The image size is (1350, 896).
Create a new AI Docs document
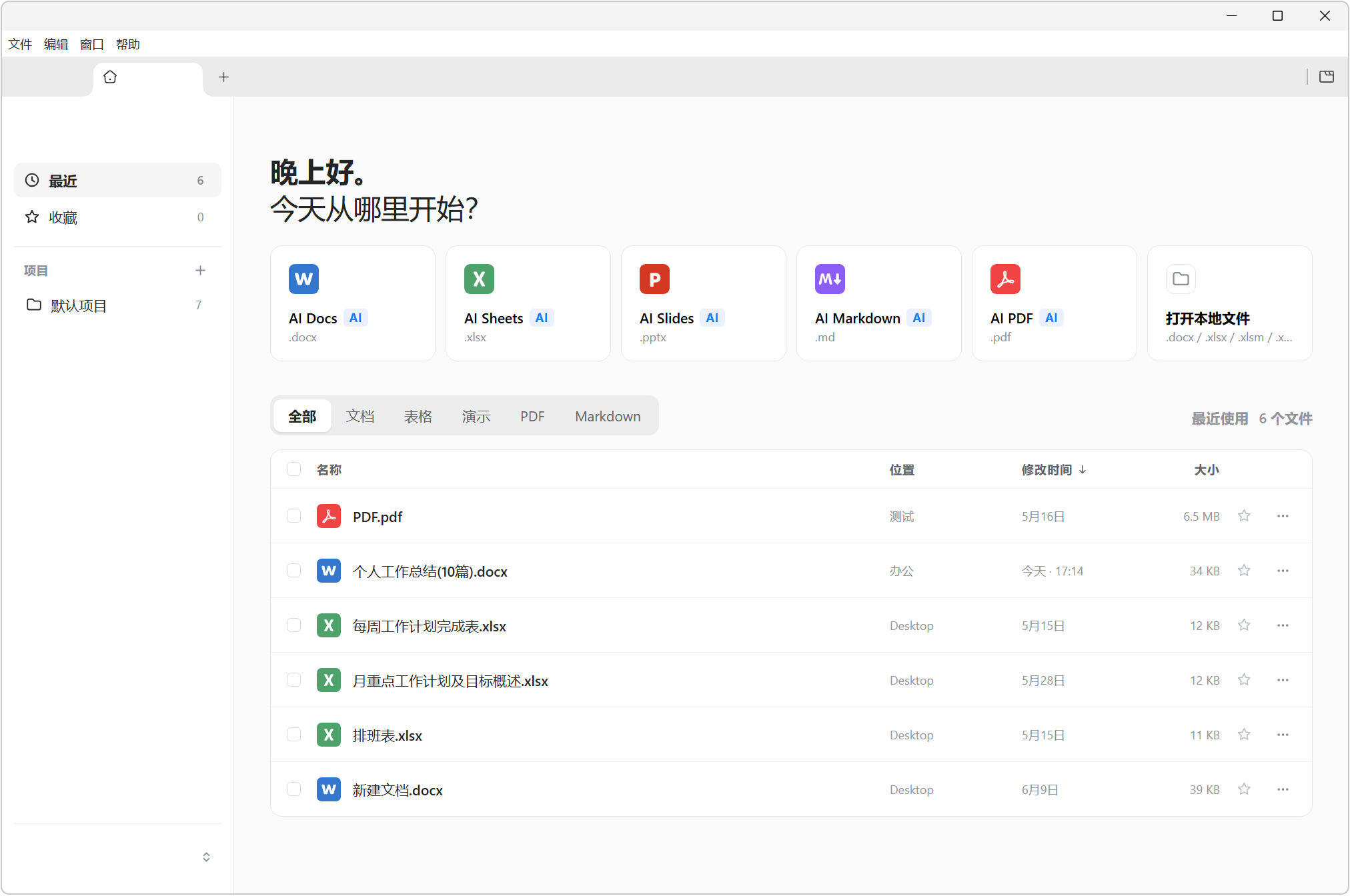[x=352, y=303]
